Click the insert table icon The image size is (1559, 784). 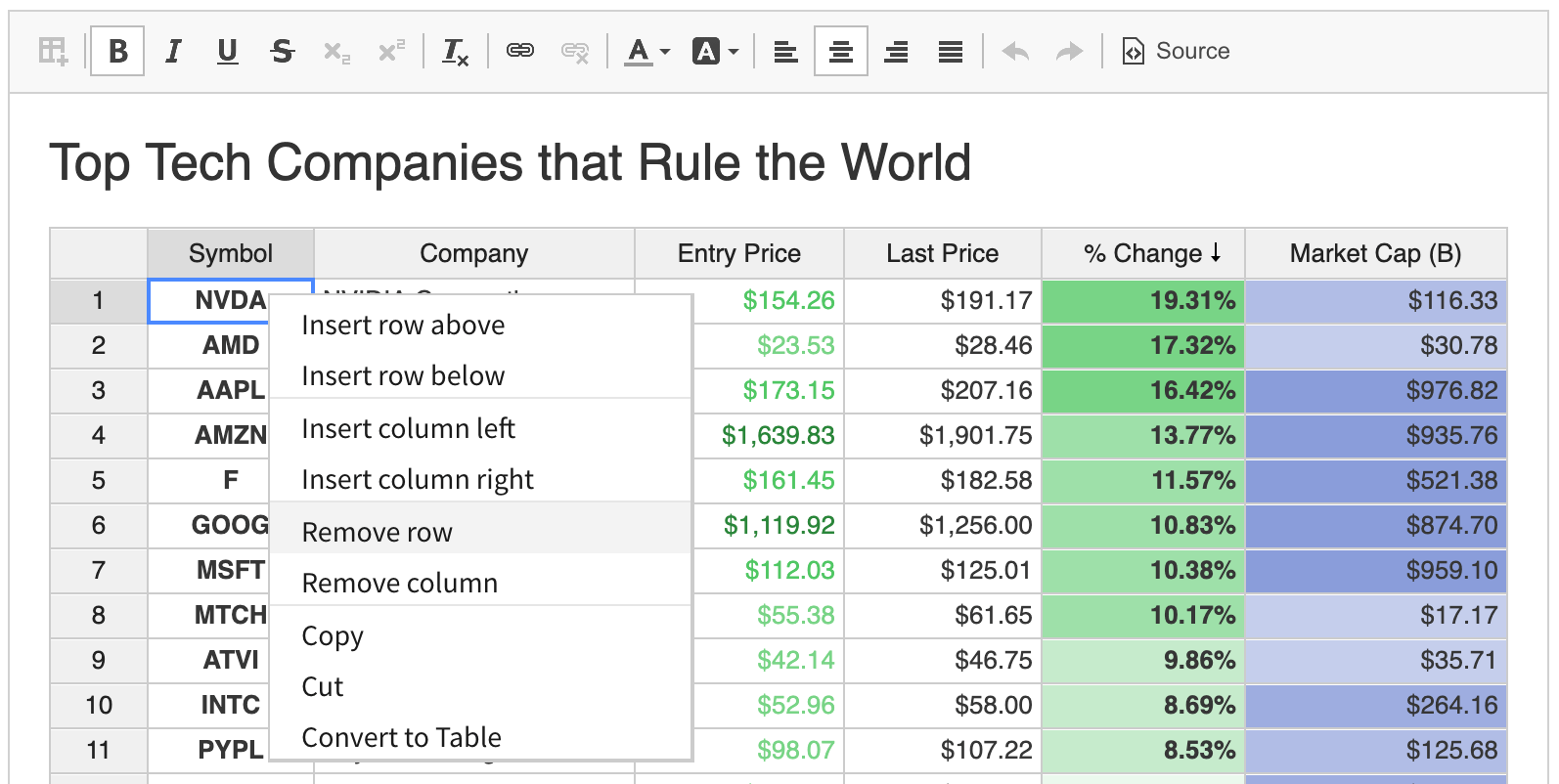point(53,51)
